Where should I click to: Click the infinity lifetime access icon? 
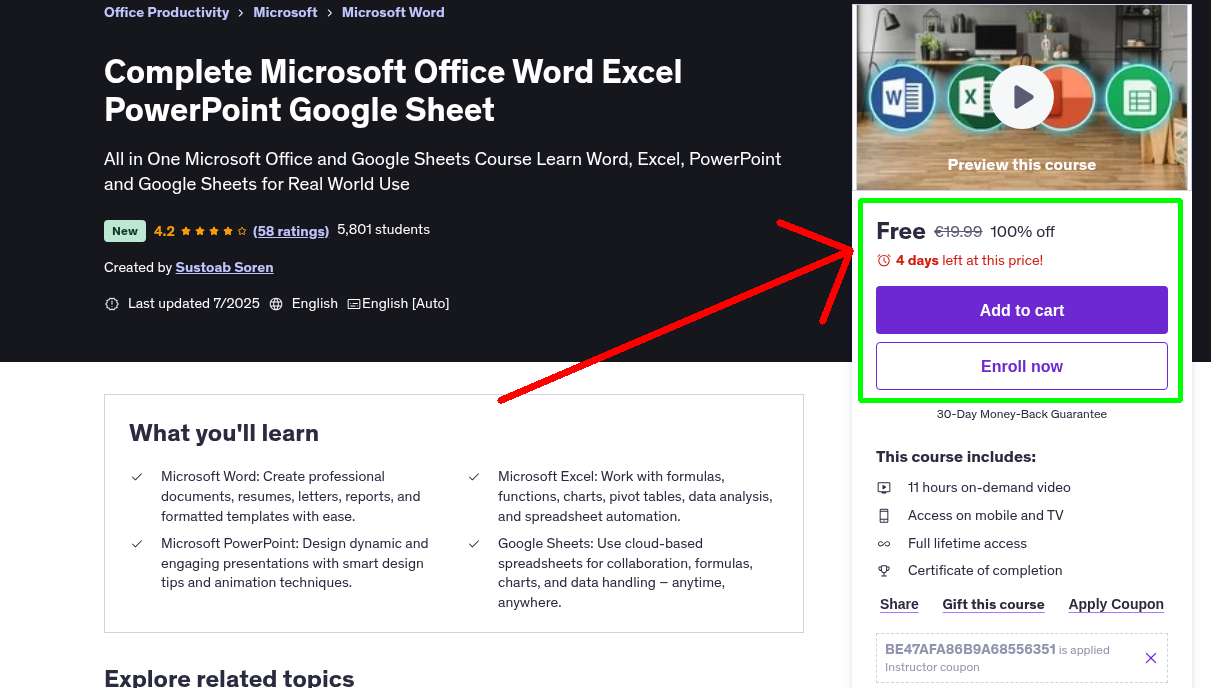click(884, 544)
